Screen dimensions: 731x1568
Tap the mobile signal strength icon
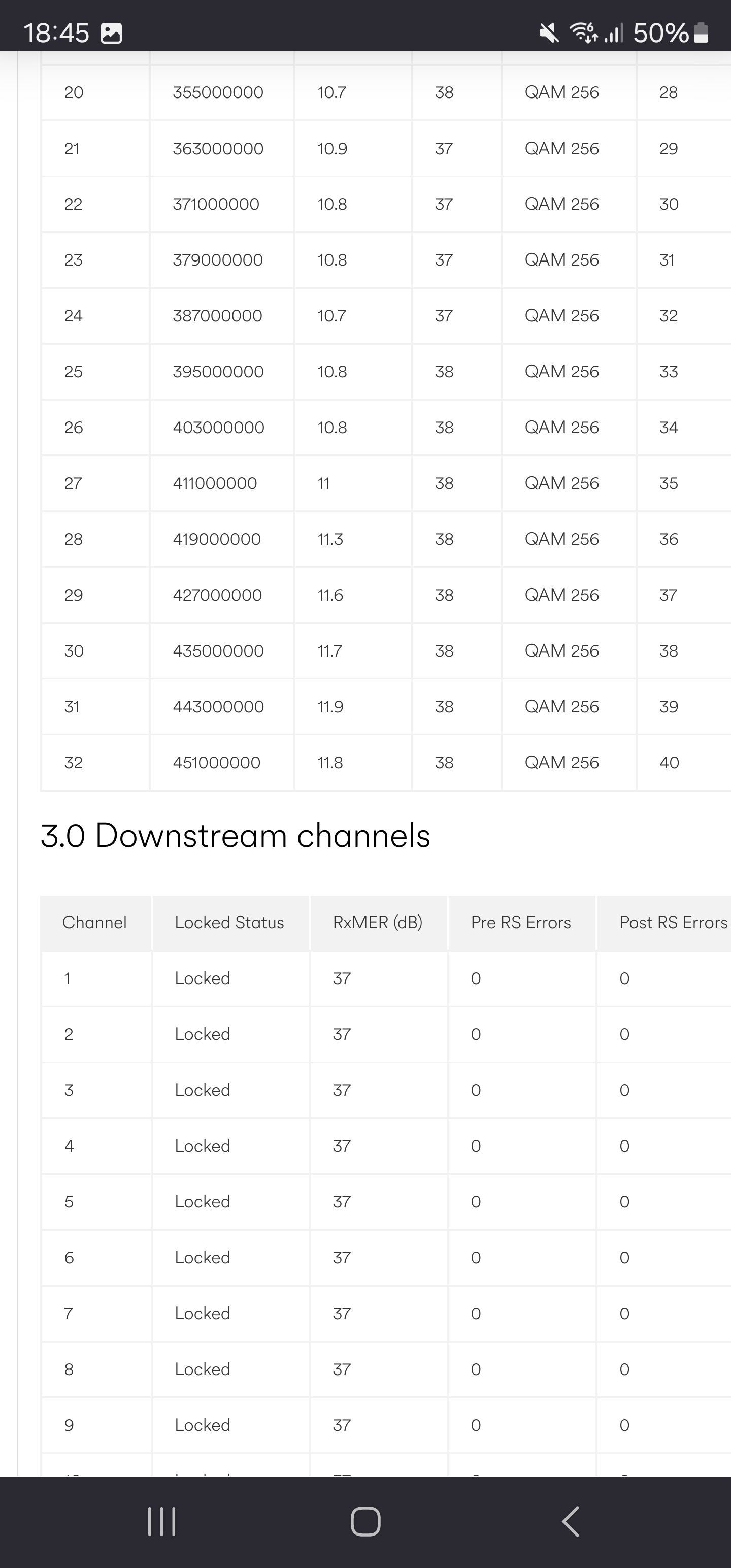point(614,33)
